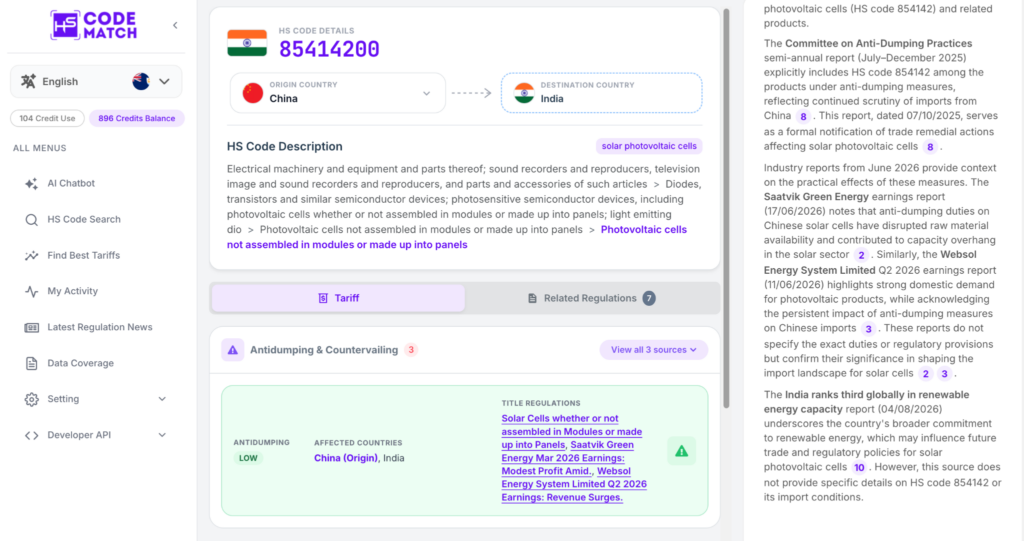Click the Setting gear icon

click(31, 399)
